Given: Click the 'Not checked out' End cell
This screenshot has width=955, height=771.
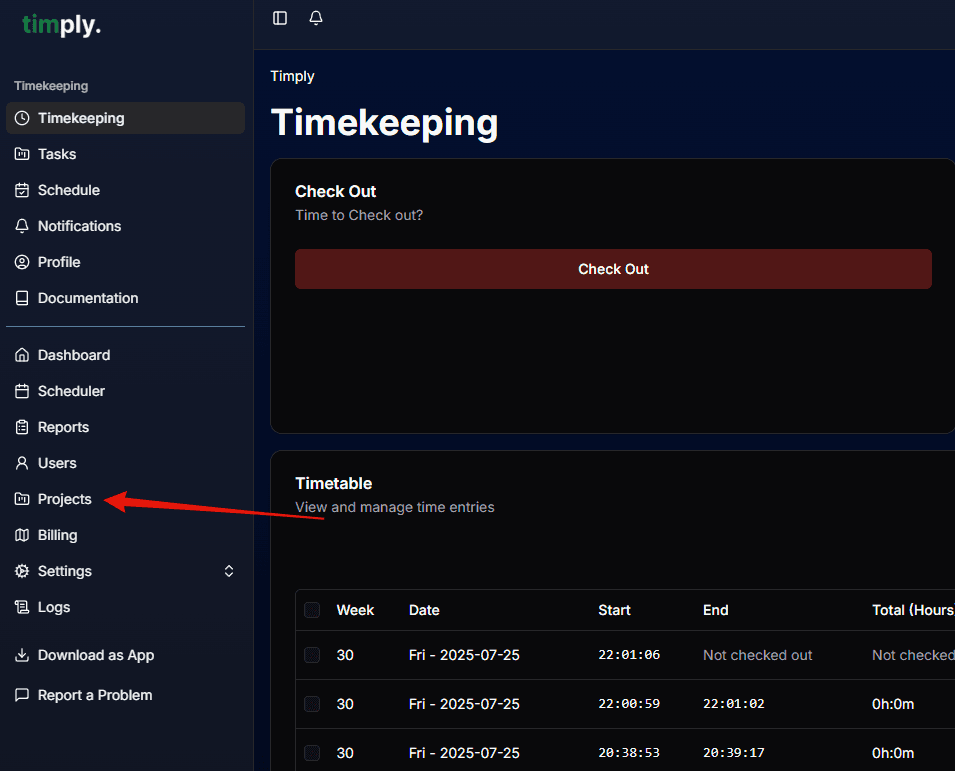Looking at the screenshot, I should point(758,655).
